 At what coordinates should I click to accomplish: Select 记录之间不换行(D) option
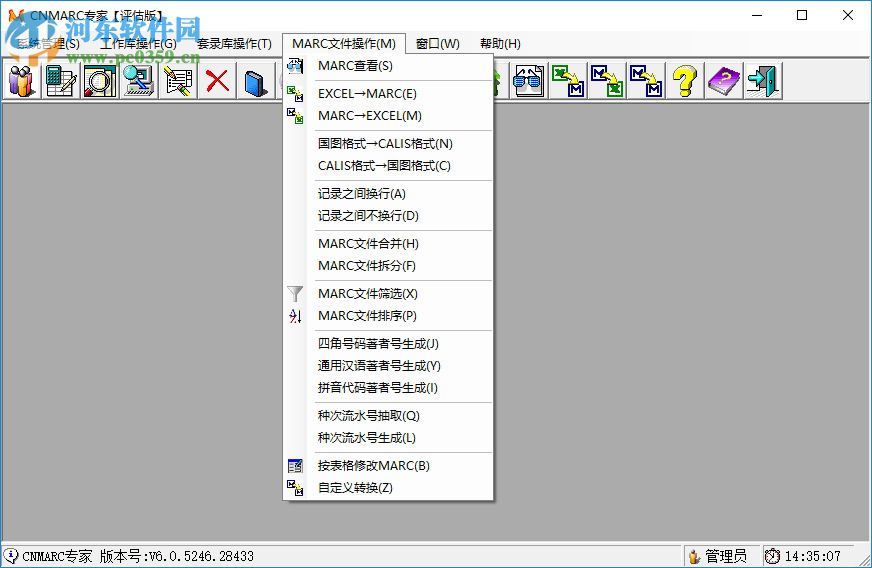tap(388, 216)
